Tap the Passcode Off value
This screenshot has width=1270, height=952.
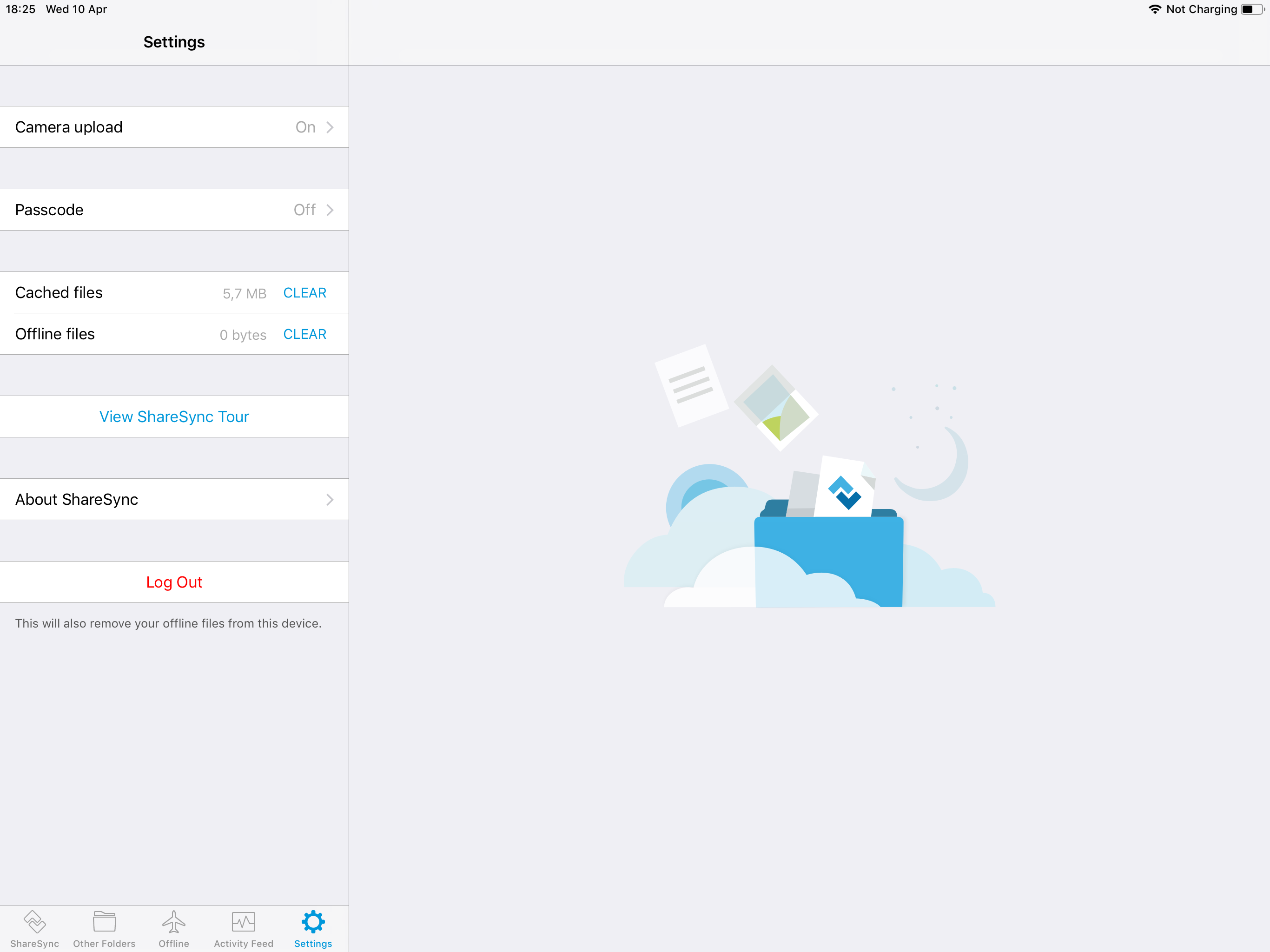[x=305, y=210]
